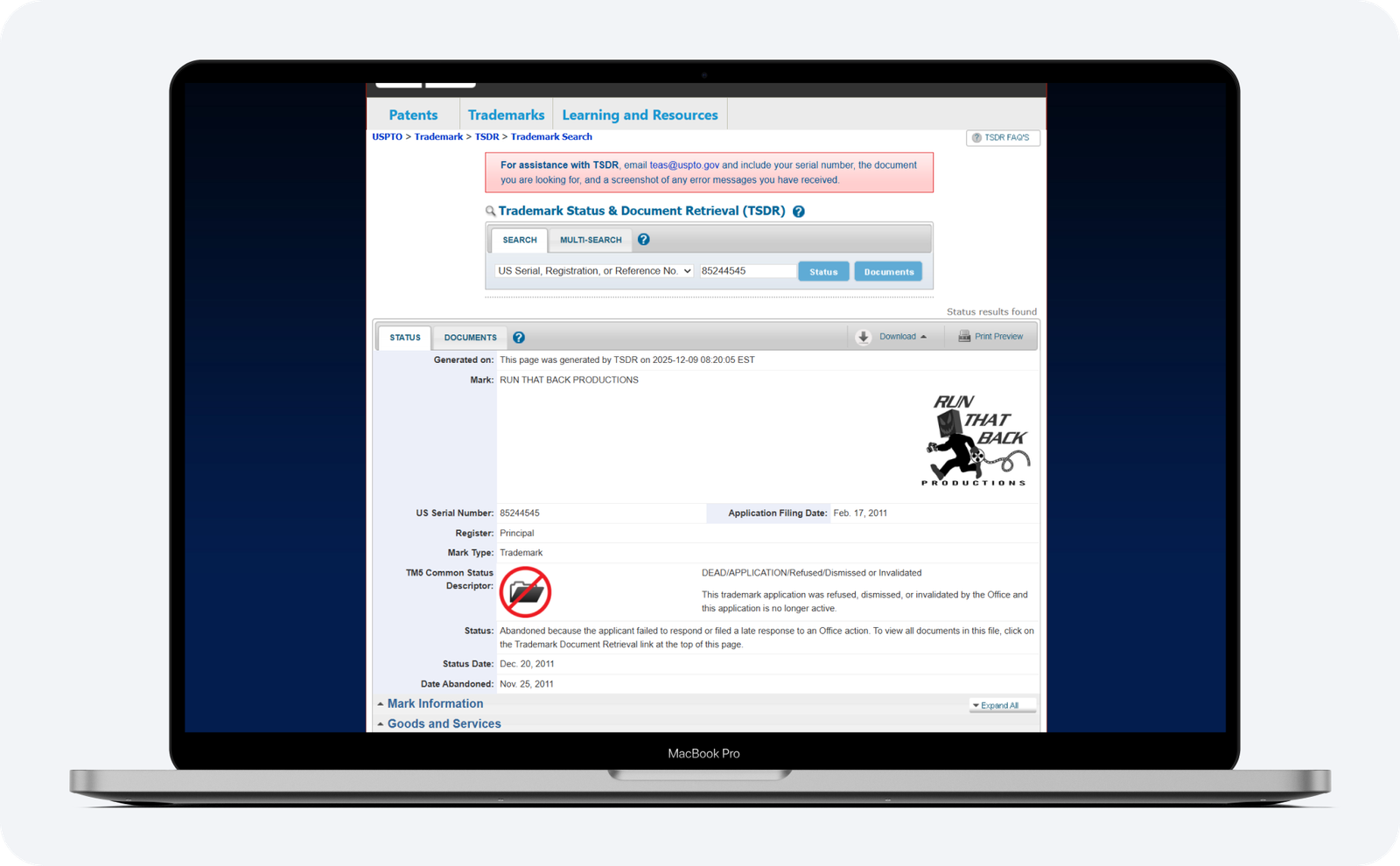Open the search type dropdown selector

(594, 271)
